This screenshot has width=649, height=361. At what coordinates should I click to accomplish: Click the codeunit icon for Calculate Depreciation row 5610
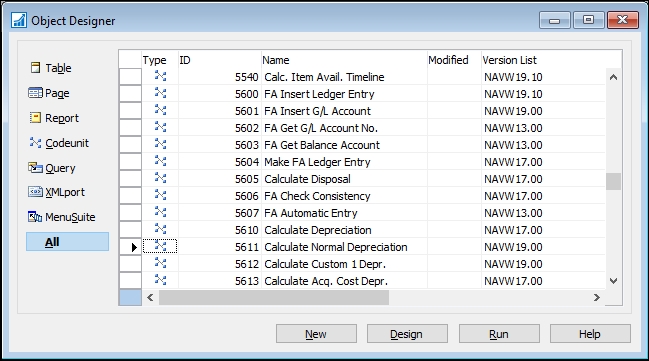pos(160,229)
